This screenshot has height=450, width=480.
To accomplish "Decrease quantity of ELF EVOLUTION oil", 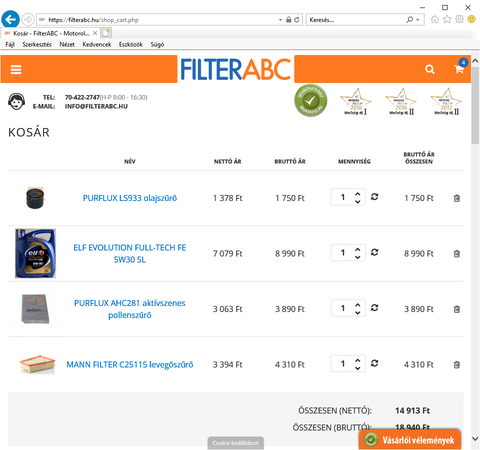I will pos(358,257).
